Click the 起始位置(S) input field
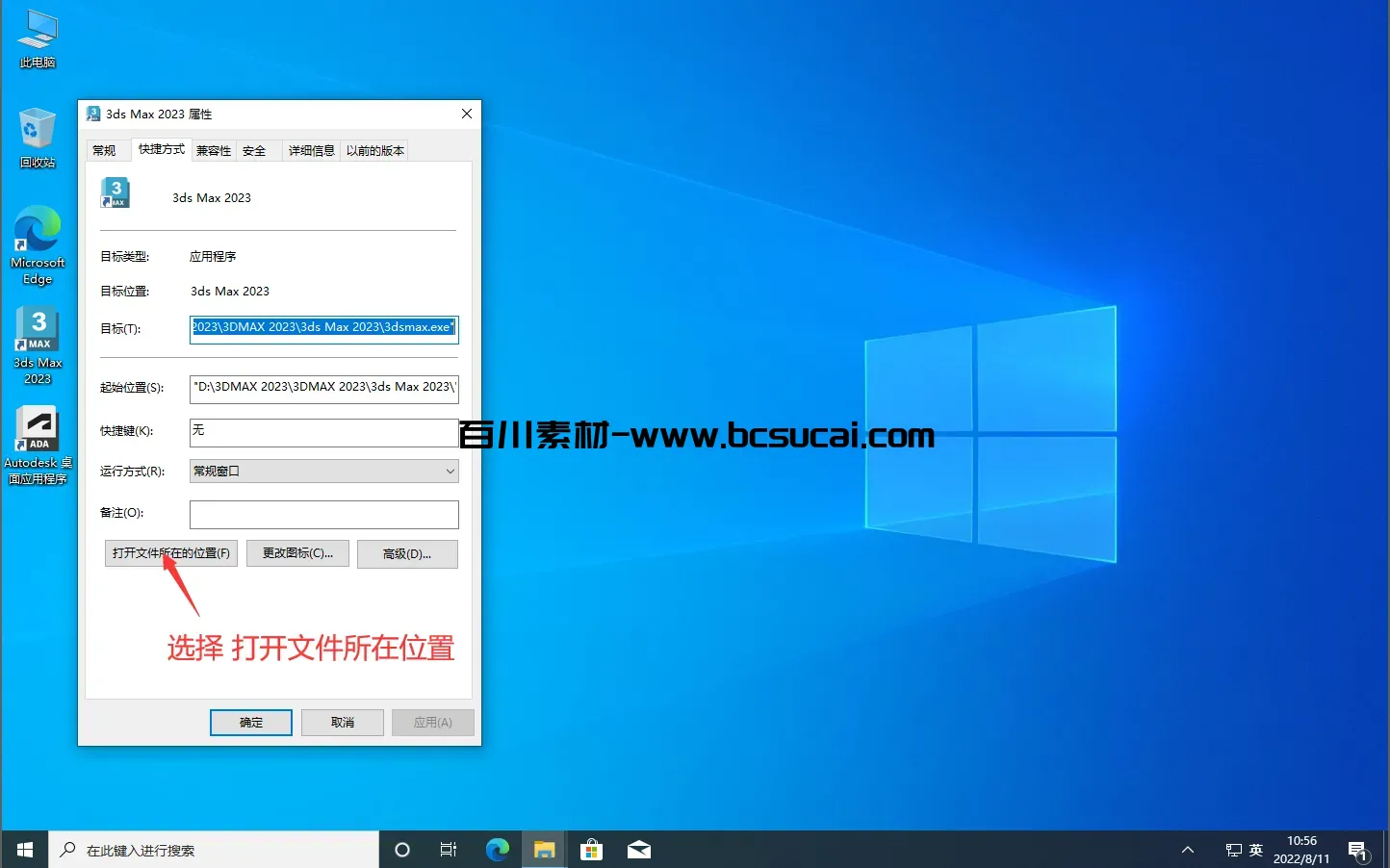 [x=324, y=388]
